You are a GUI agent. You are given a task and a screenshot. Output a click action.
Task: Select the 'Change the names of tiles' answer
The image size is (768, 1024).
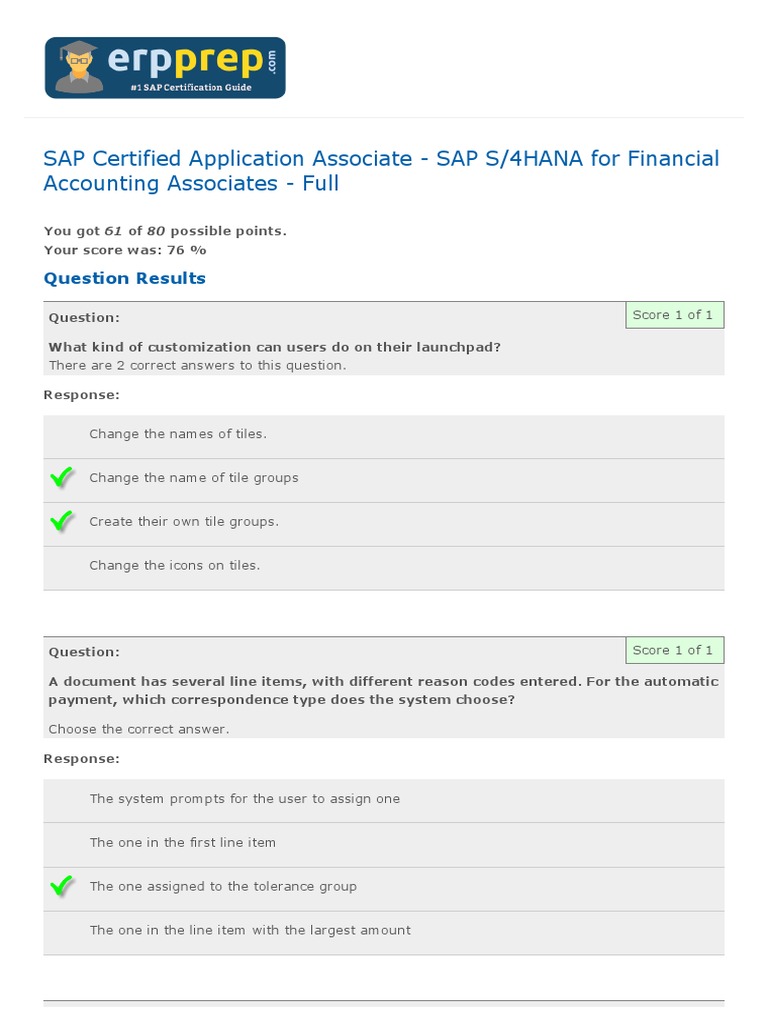click(178, 434)
